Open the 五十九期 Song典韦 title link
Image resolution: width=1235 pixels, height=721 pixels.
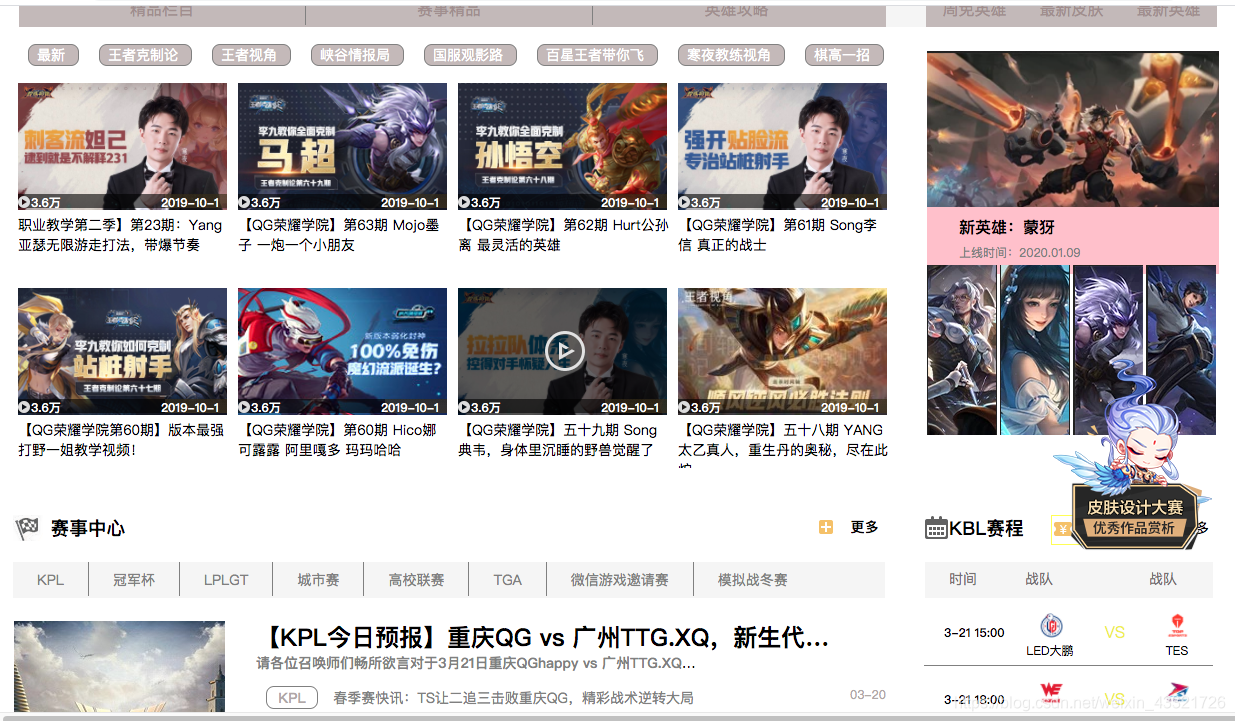click(558, 440)
